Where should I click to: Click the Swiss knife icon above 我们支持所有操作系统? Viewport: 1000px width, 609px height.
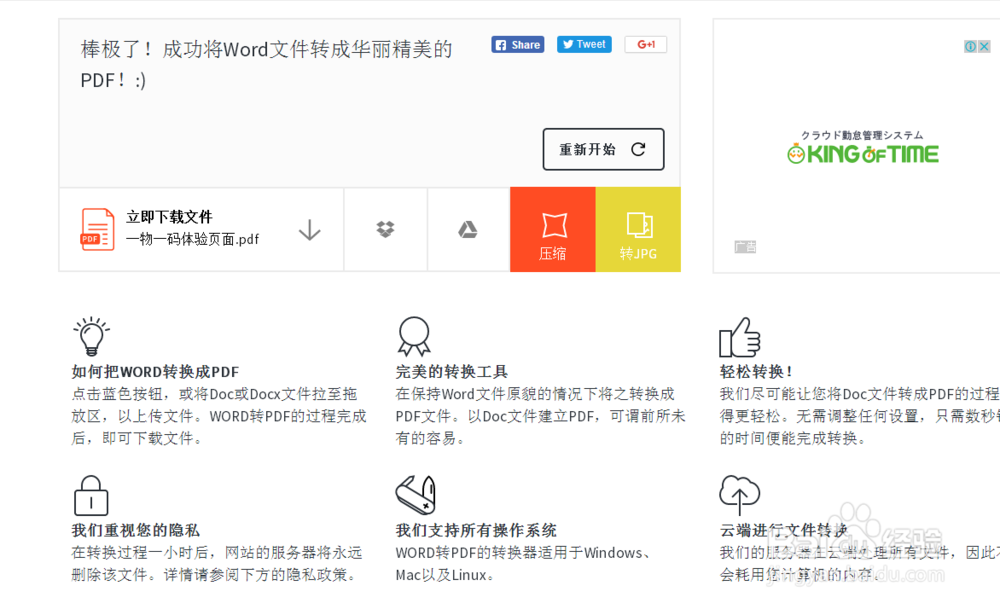[x=414, y=496]
